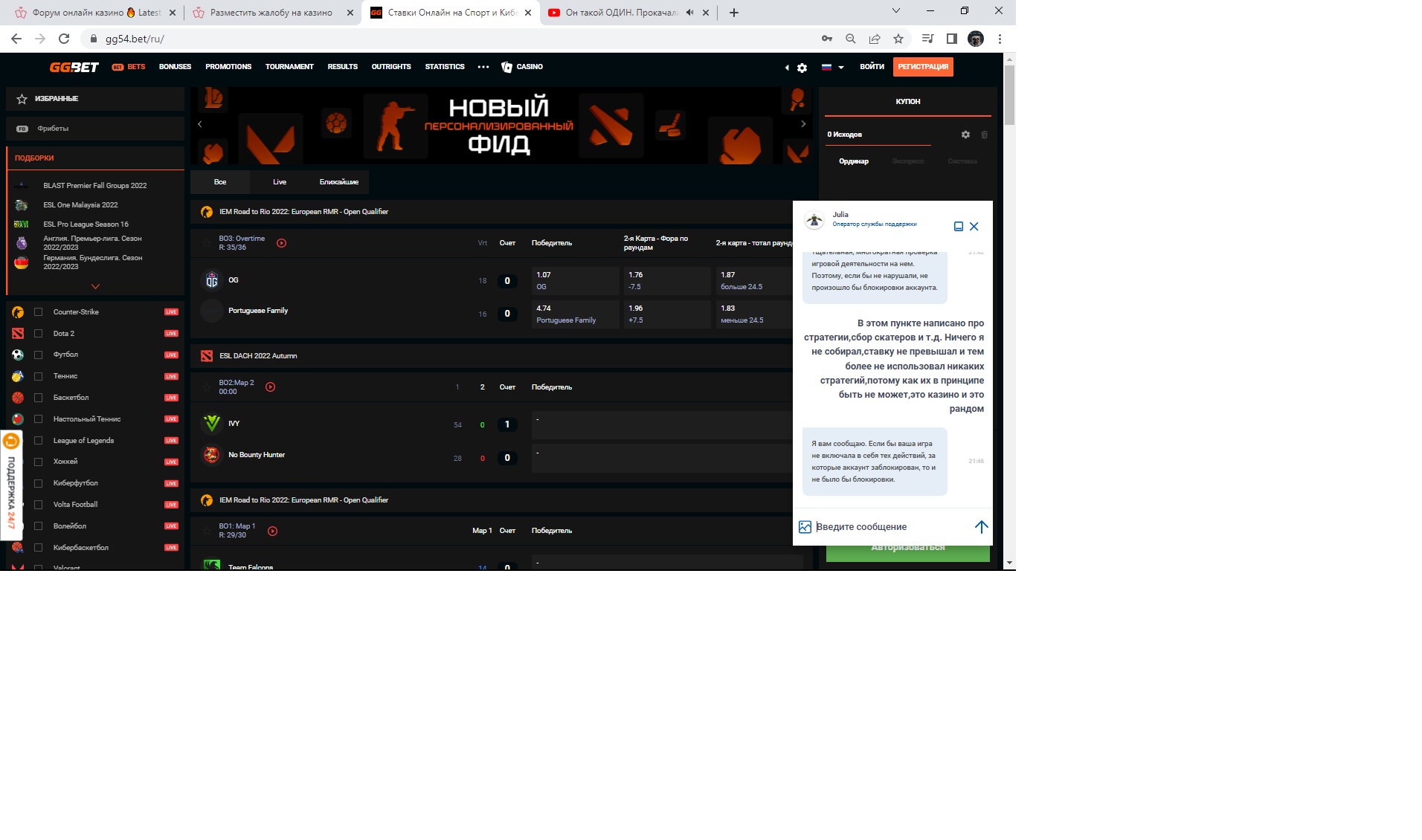Tick the Dota 2 checkbox
This screenshot has height=840, width=1422.
(x=39, y=334)
